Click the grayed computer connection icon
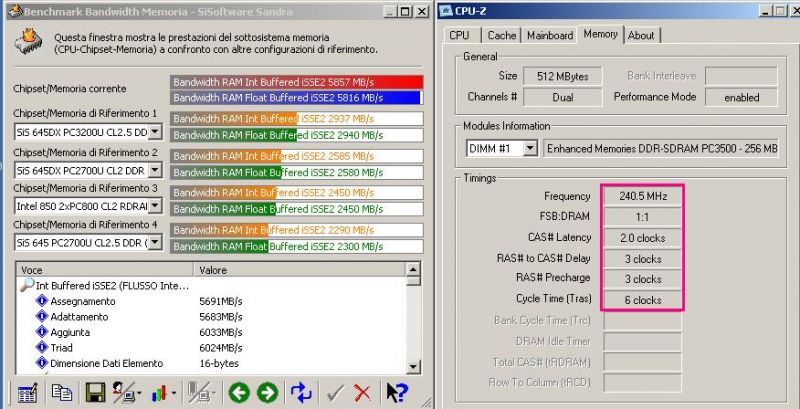The height and width of the screenshot is (409, 800). point(201,393)
